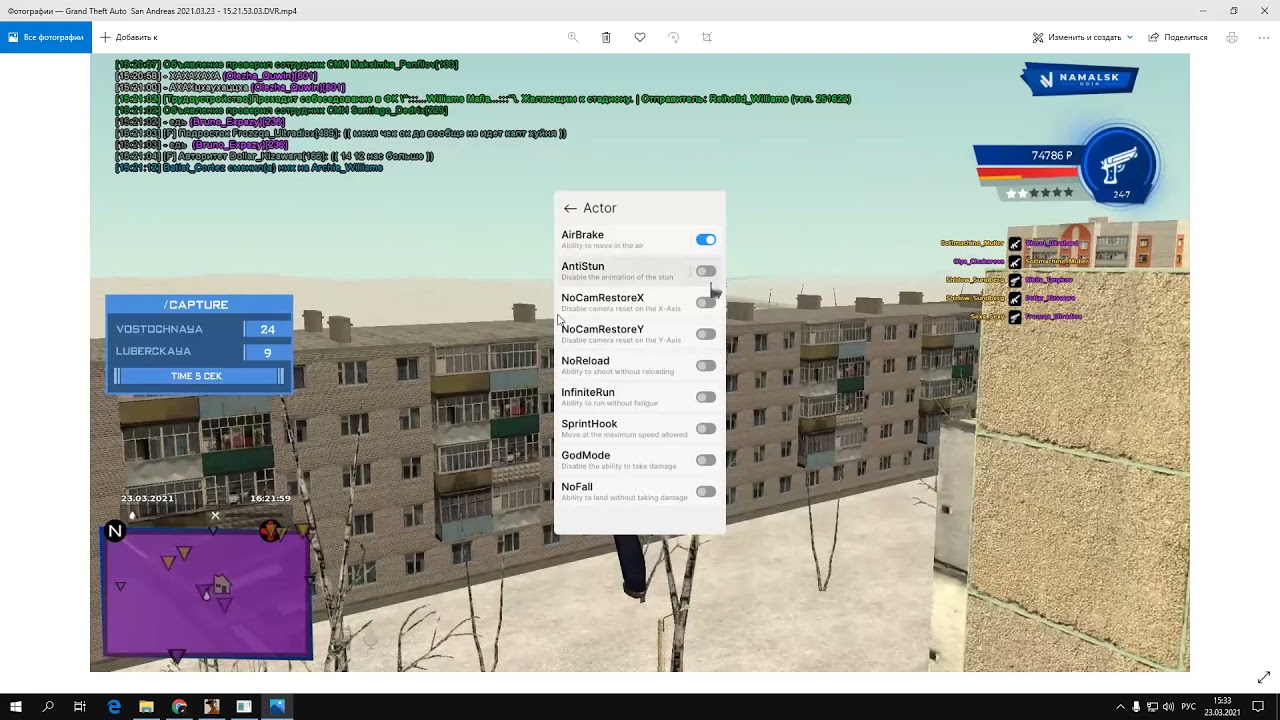Show hidden tray icons with the chevron

1120,707
